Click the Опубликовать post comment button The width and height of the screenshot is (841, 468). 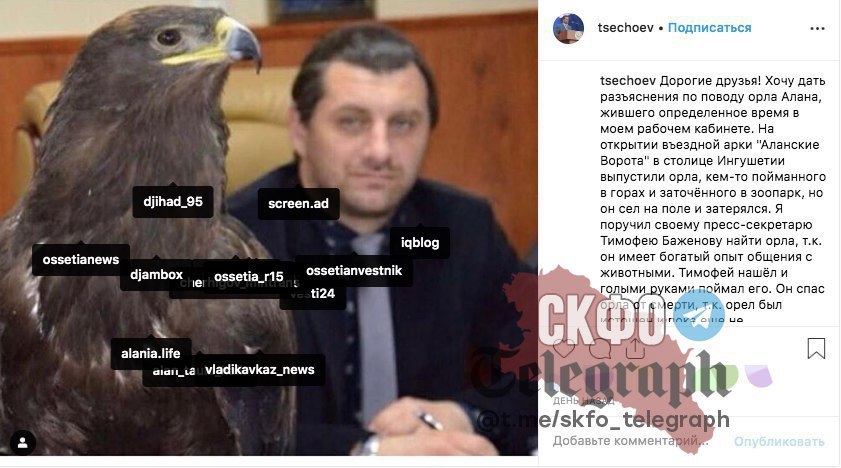point(779,442)
